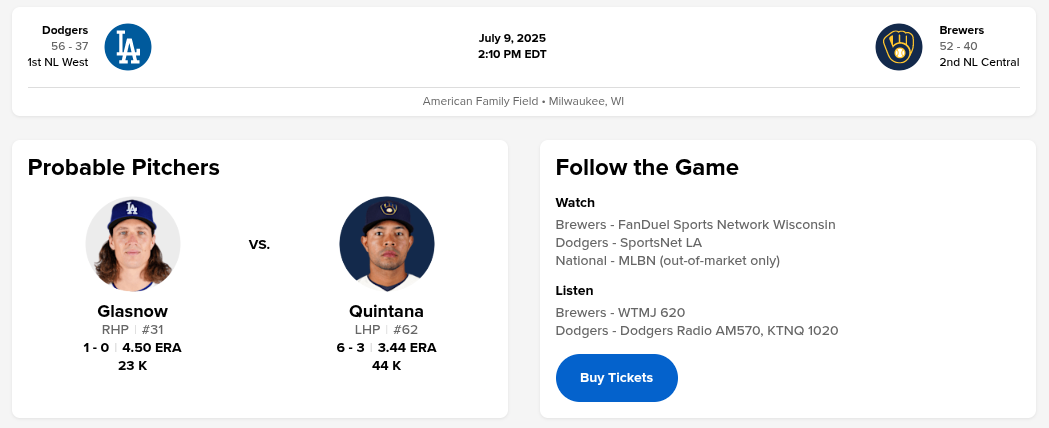Open the Quintana pitcher name link
Viewport: 1049px width, 428px height.
(387, 311)
